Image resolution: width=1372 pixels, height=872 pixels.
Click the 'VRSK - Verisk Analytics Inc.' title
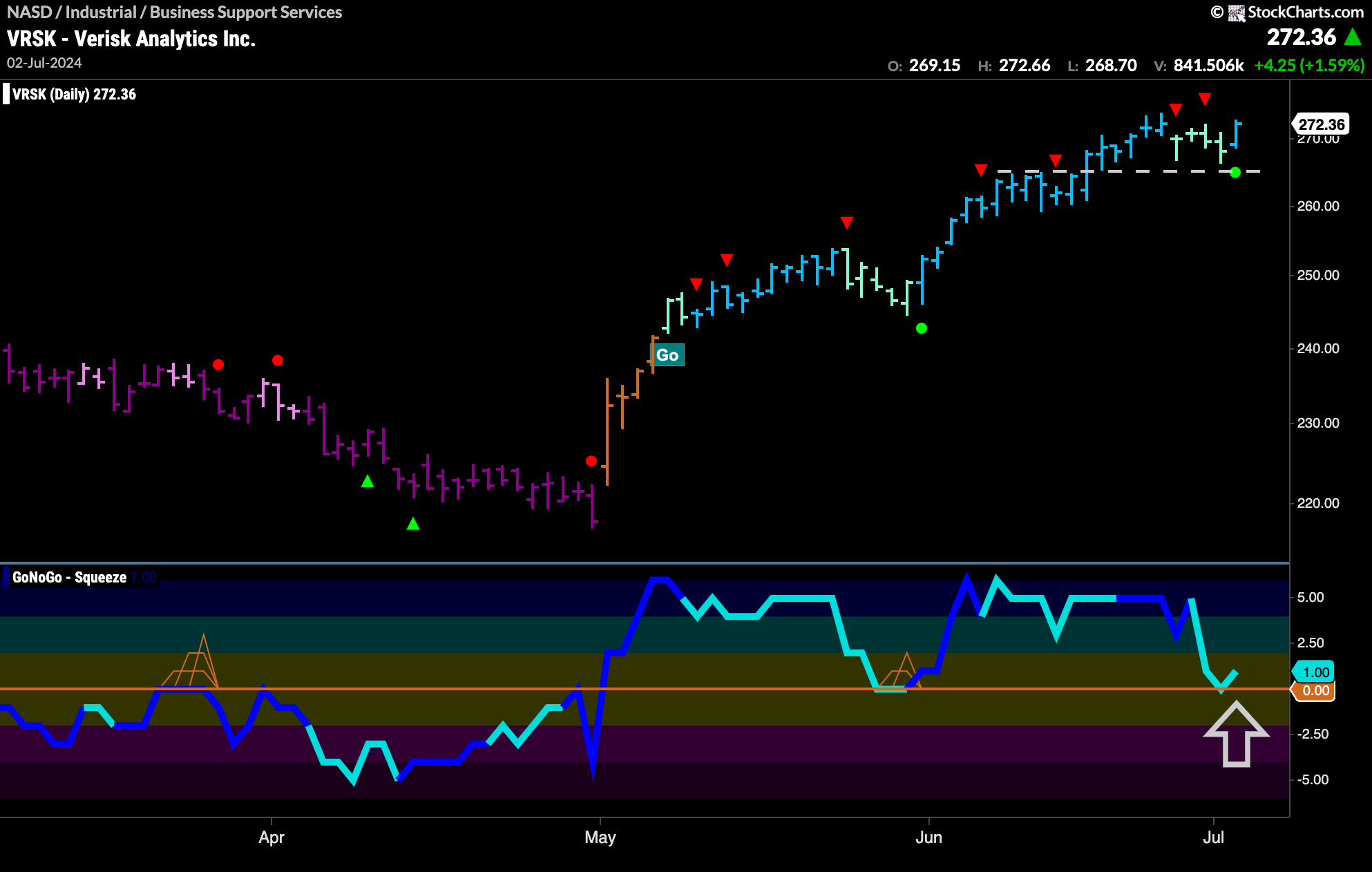131,39
